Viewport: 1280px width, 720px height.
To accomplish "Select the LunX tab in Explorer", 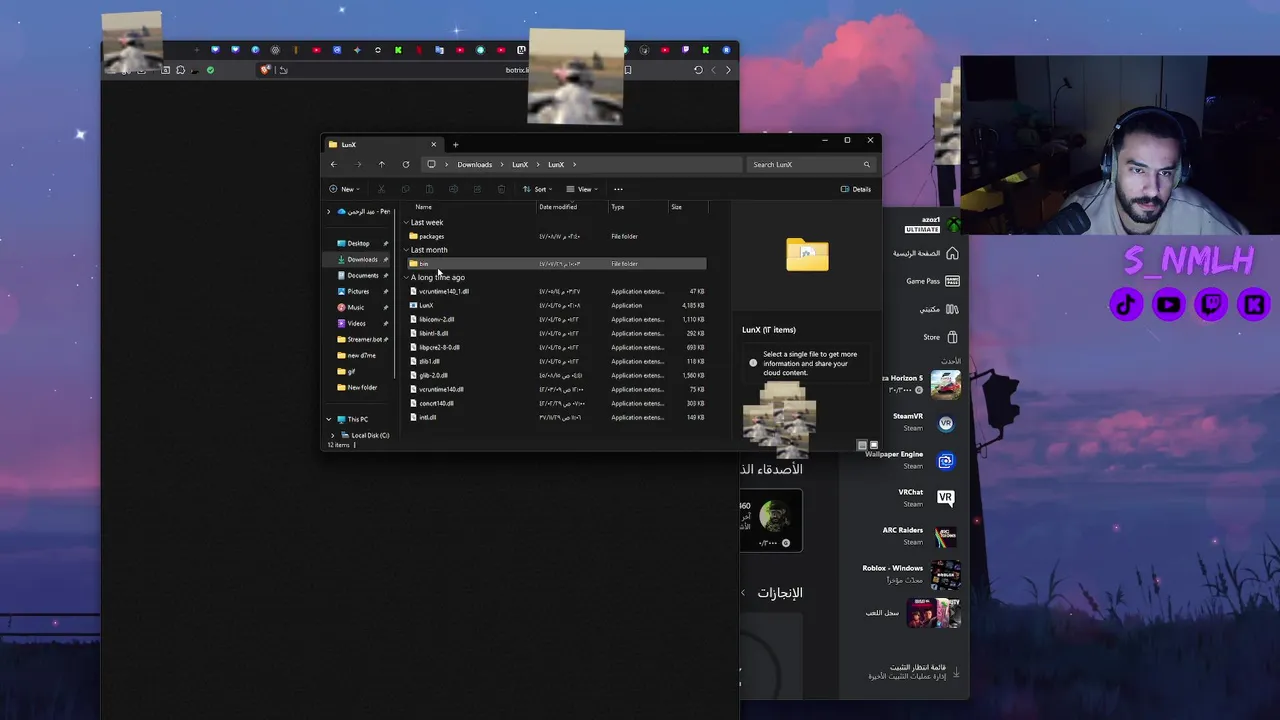I will click(x=382, y=145).
